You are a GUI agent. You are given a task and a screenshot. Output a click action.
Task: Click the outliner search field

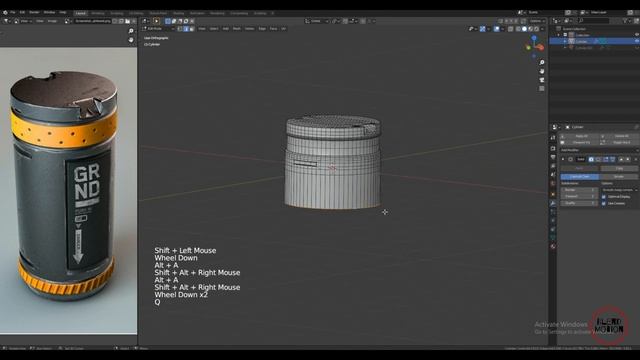(594, 20)
